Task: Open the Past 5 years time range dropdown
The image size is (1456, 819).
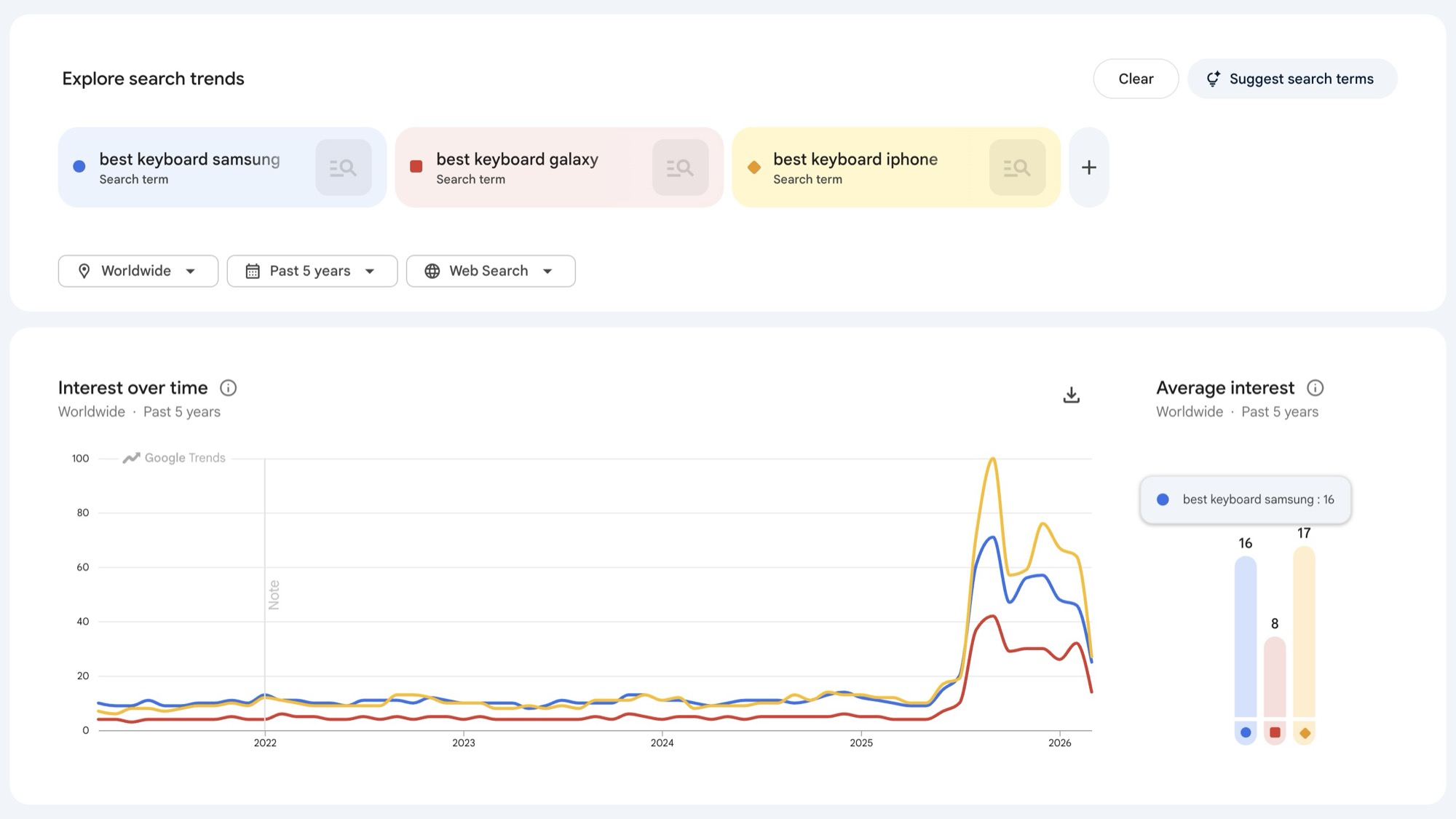Action: pyautogui.click(x=312, y=270)
